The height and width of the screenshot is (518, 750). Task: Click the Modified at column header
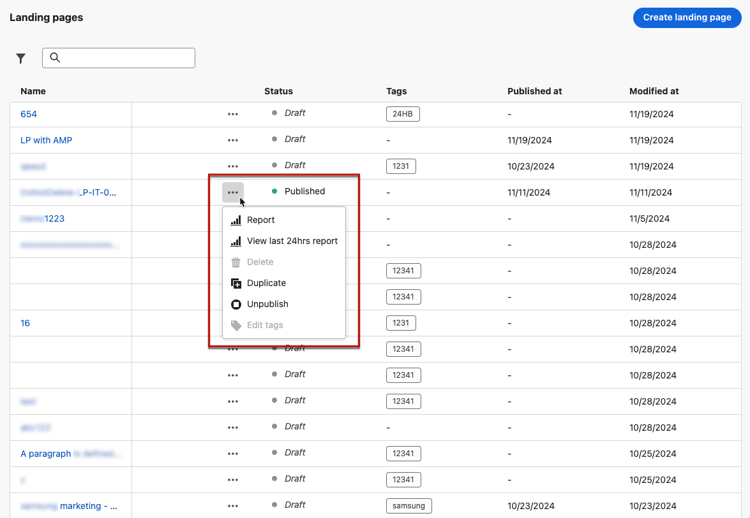(x=654, y=91)
